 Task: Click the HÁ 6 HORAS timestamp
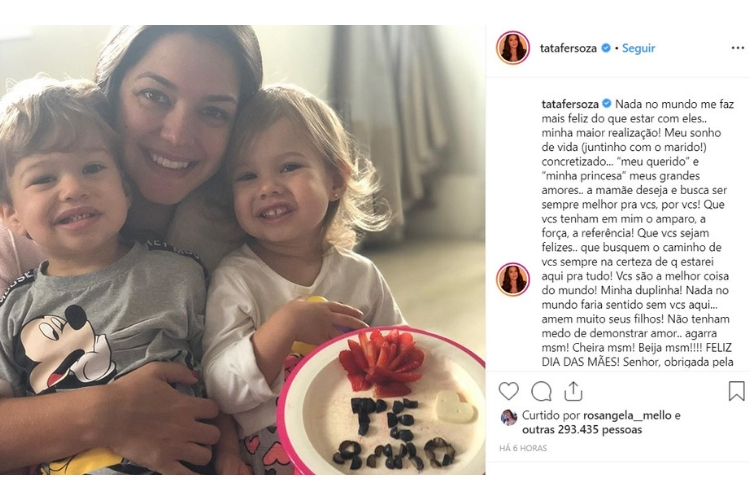[523, 448]
